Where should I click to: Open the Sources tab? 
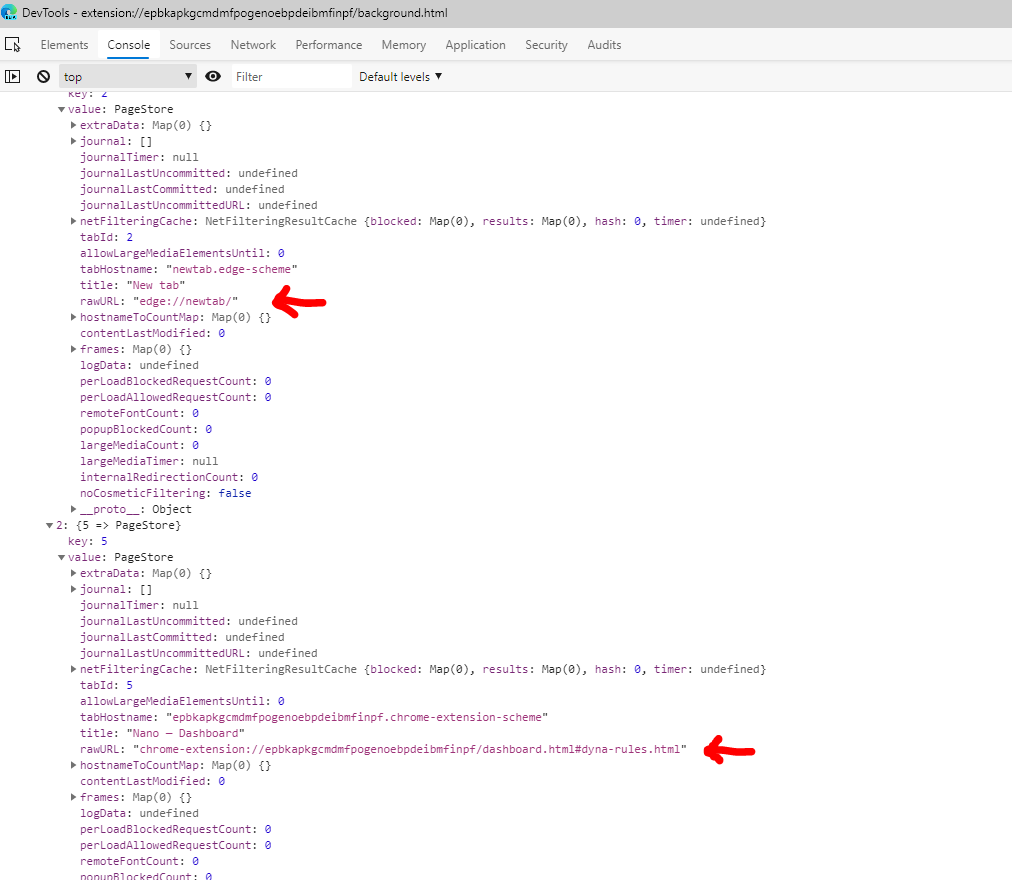click(189, 44)
